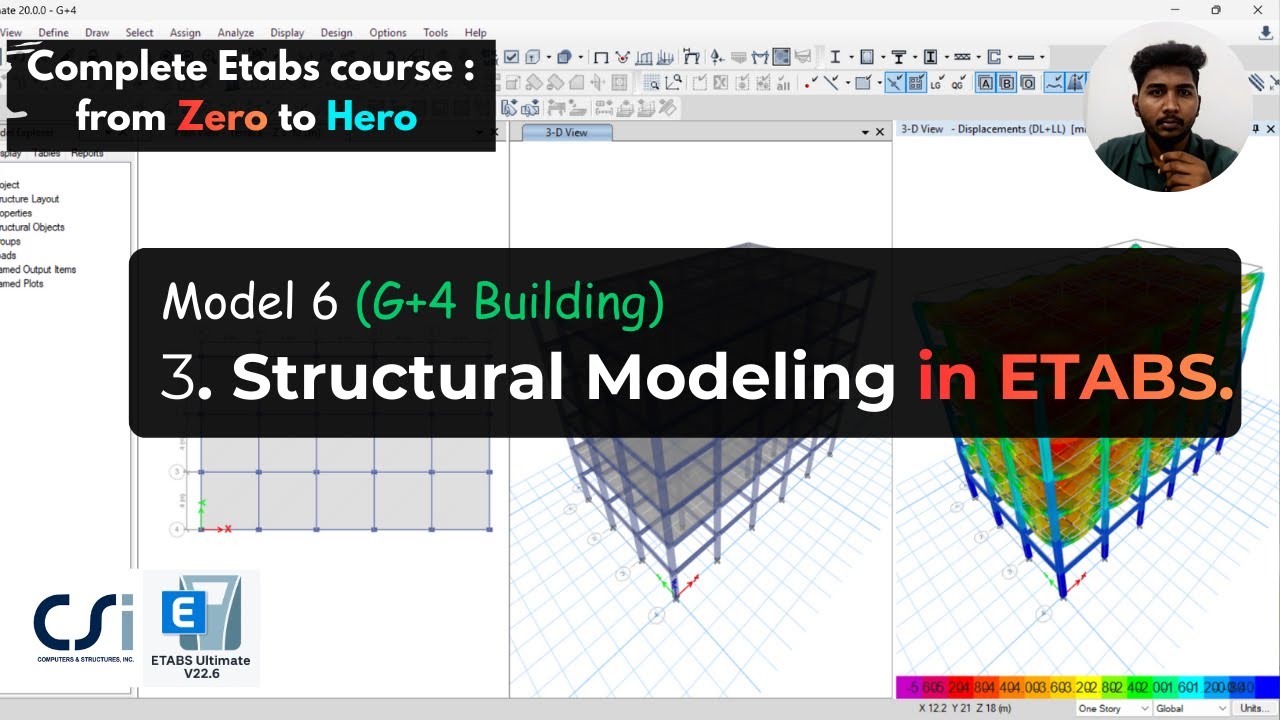Toggle the highlighted slab display icon
The image size is (1280, 720).
tap(781, 57)
